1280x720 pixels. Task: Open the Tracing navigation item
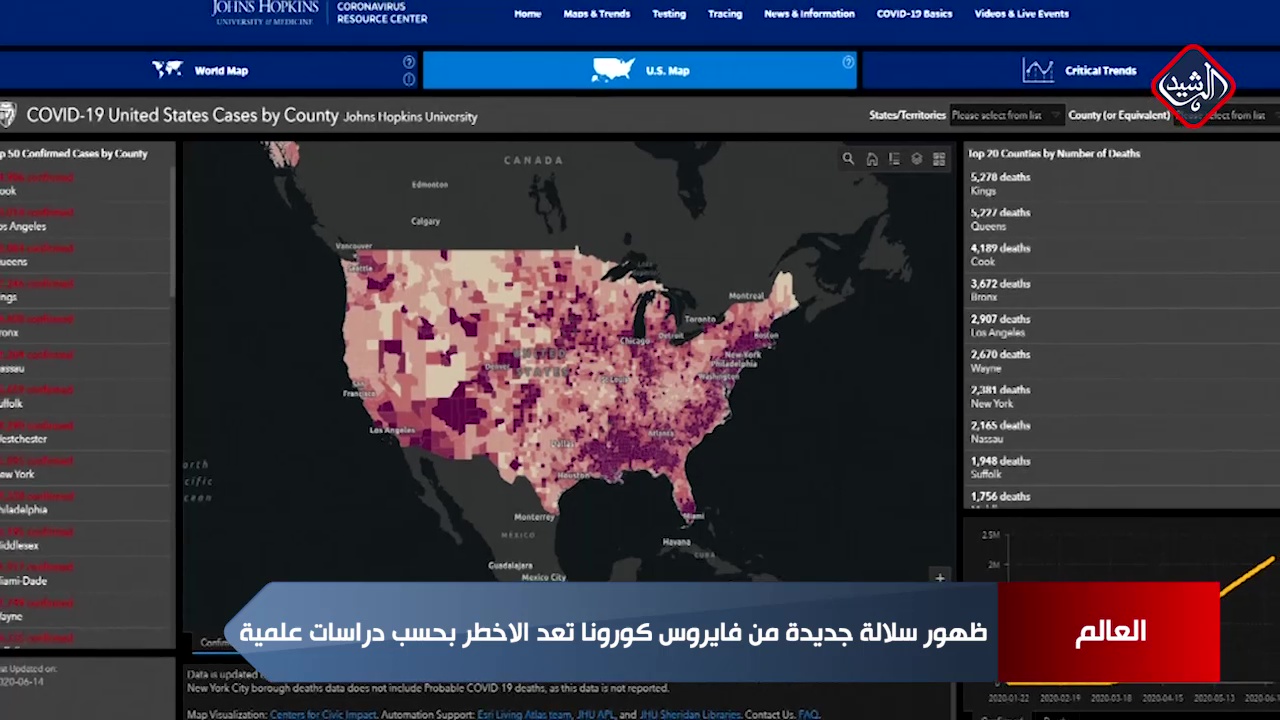coord(725,14)
